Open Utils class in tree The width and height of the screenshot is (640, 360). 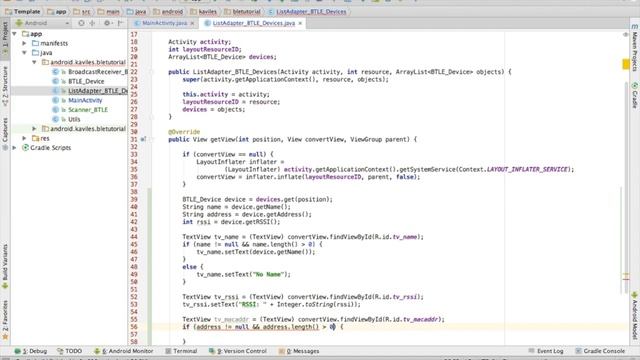(74, 119)
